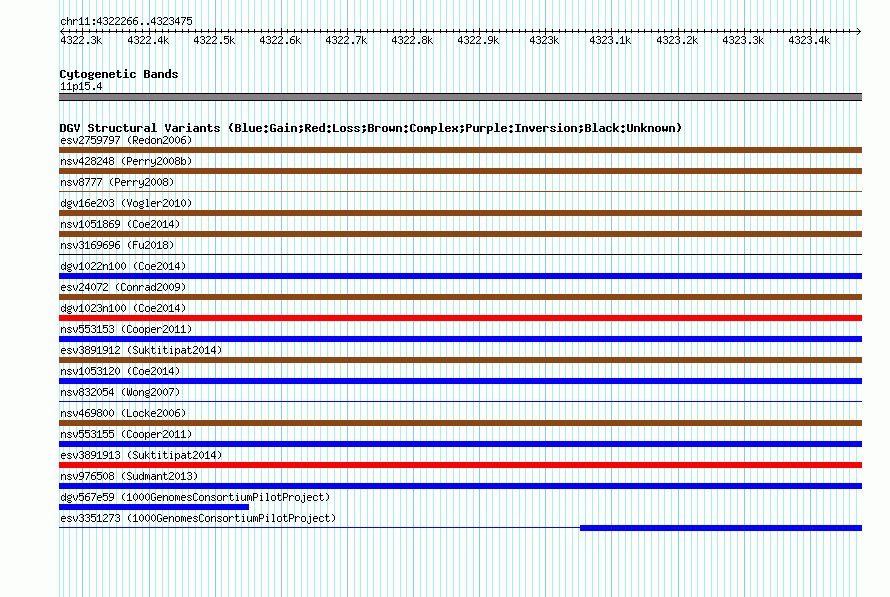Open the esv3891913 (Suktitipat2014) label

coord(141,455)
